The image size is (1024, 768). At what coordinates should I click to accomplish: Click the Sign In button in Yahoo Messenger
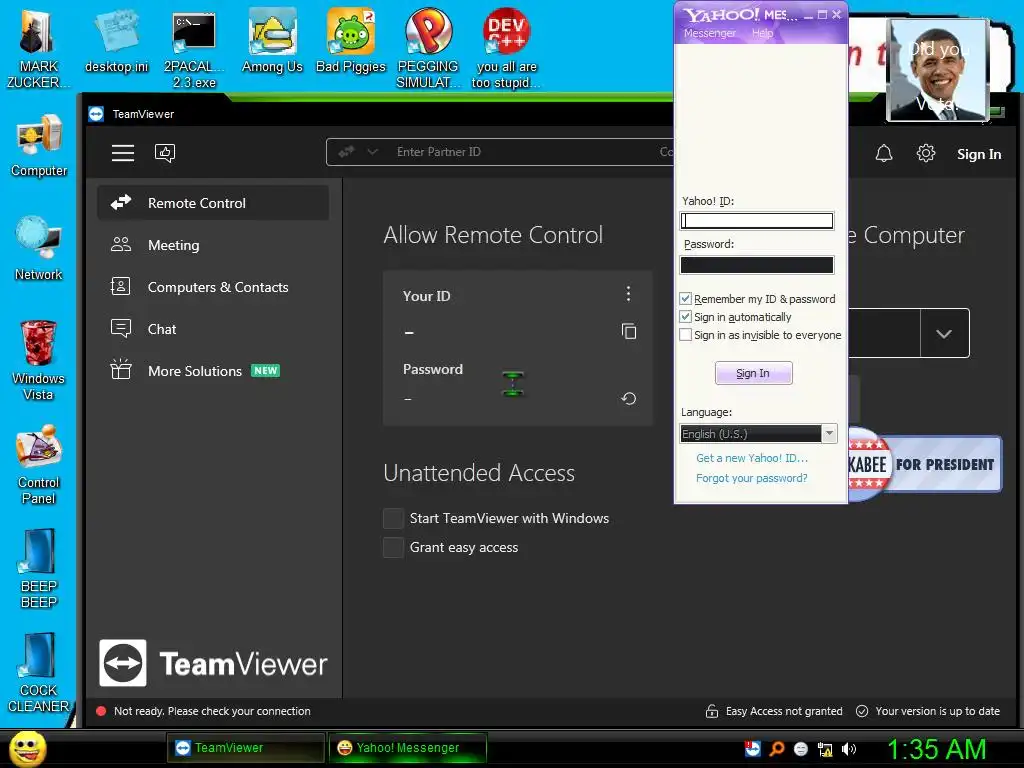pos(753,373)
